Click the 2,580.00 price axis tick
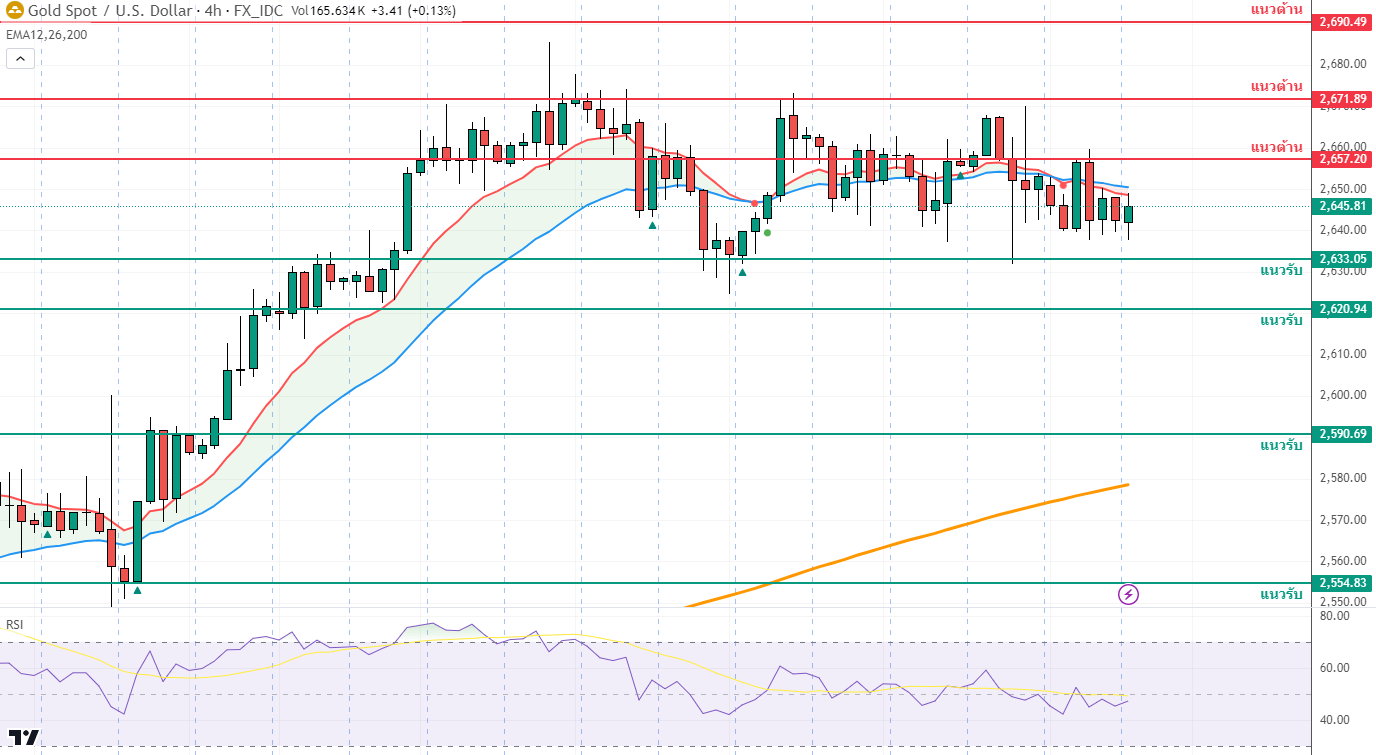This screenshot has width=1376, height=755. (x=1342, y=478)
